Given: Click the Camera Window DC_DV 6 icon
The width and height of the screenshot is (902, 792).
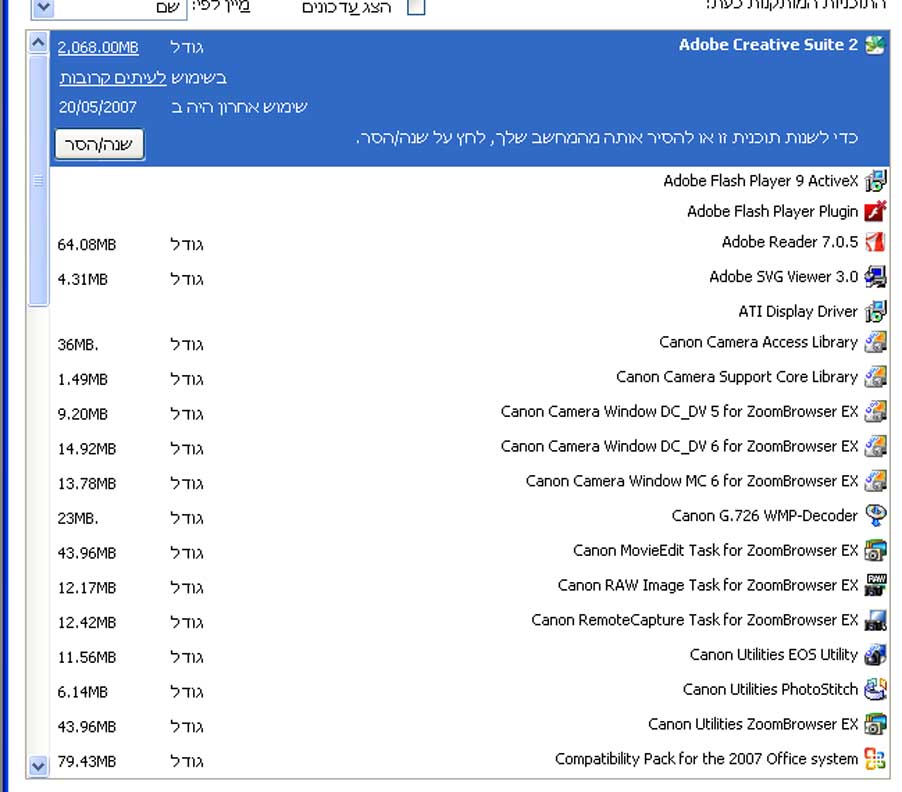Looking at the screenshot, I should 876,446.
